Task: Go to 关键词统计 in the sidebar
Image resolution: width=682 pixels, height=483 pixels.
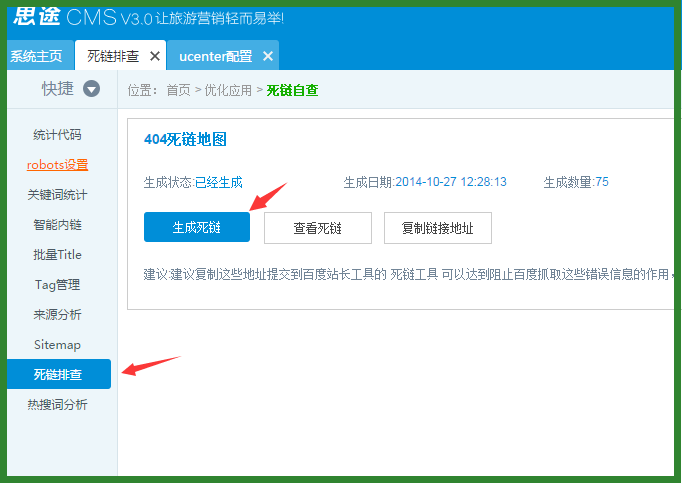Action: 57,195
